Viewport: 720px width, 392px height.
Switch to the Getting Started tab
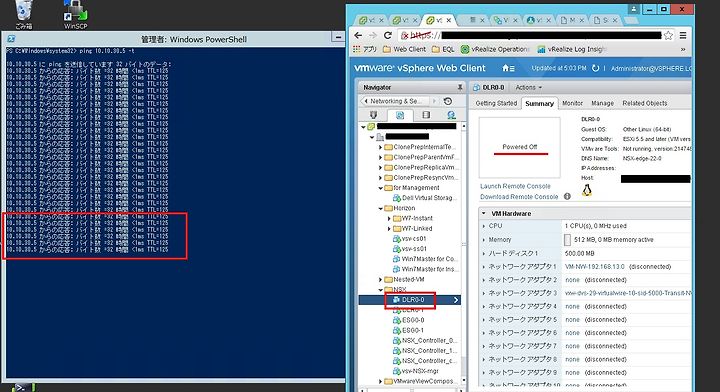tap(496, 103)
